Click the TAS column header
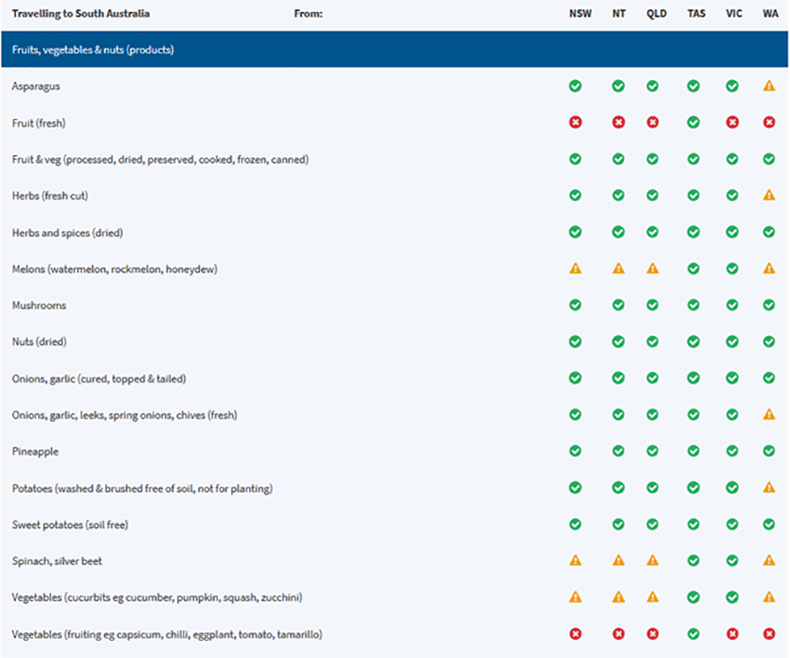Viewport: 790px width, 658px height. tap(694, 14)
